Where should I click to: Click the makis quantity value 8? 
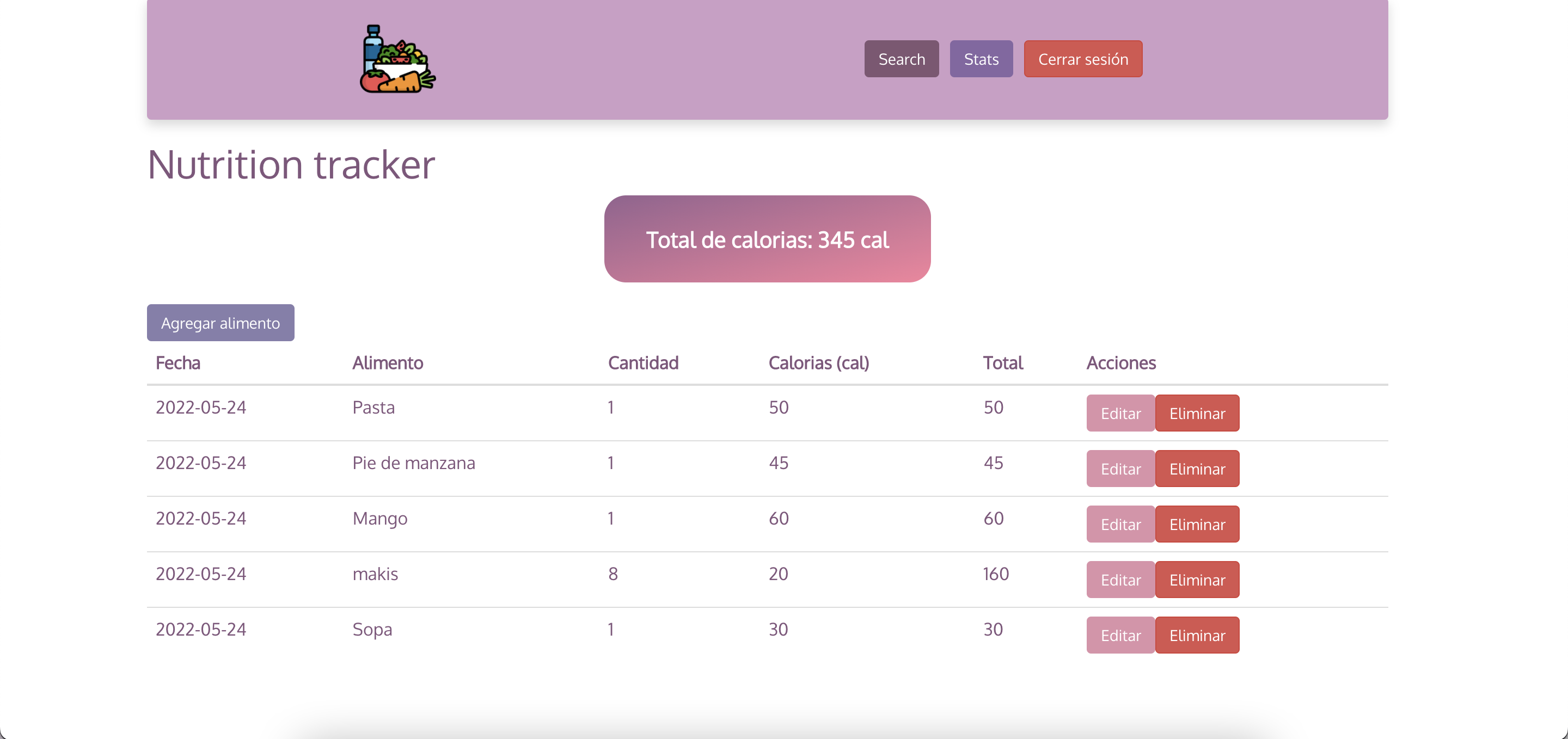[613, 574]
